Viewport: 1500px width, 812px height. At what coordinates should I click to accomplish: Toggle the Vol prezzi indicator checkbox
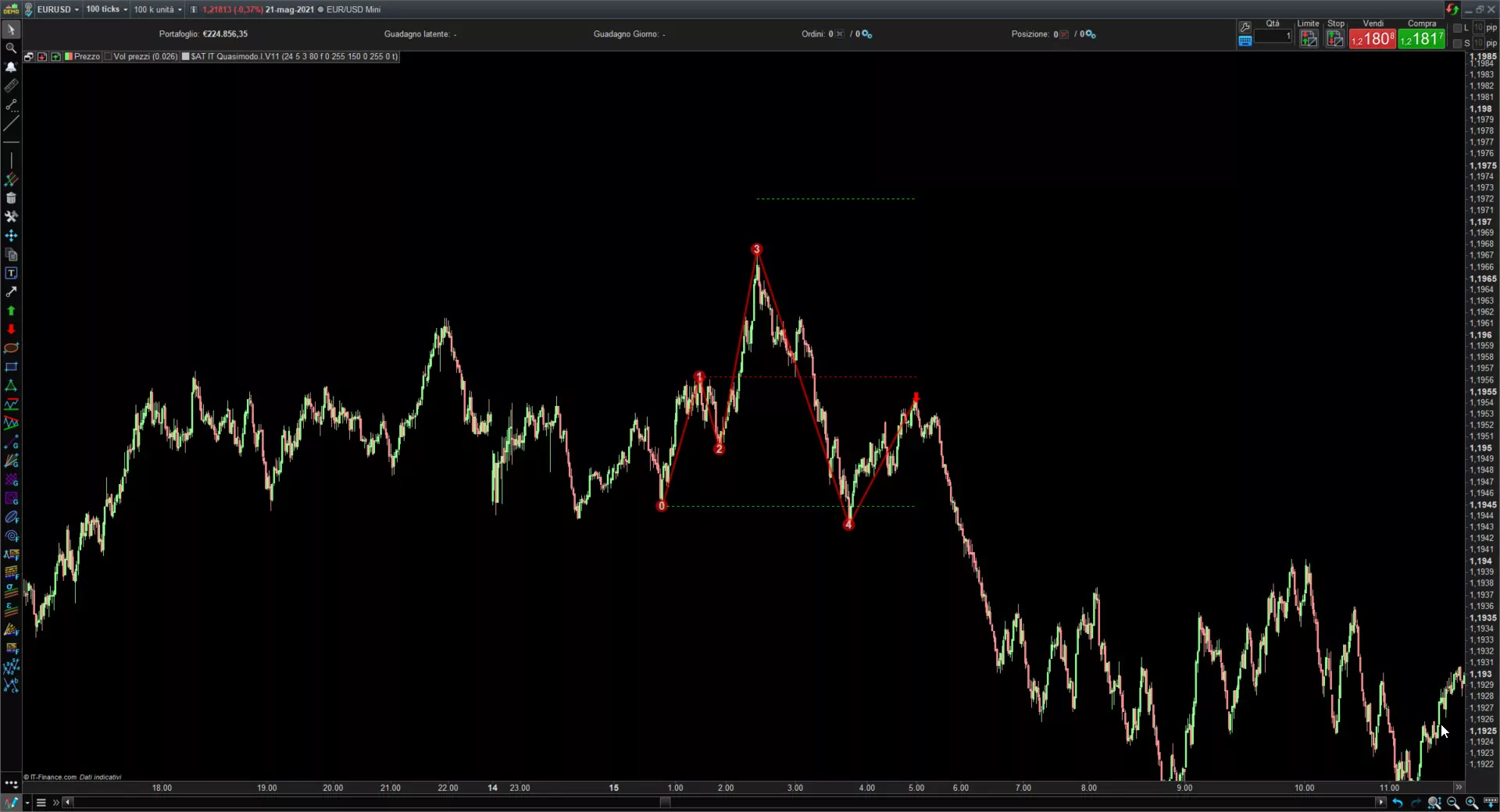108,57
